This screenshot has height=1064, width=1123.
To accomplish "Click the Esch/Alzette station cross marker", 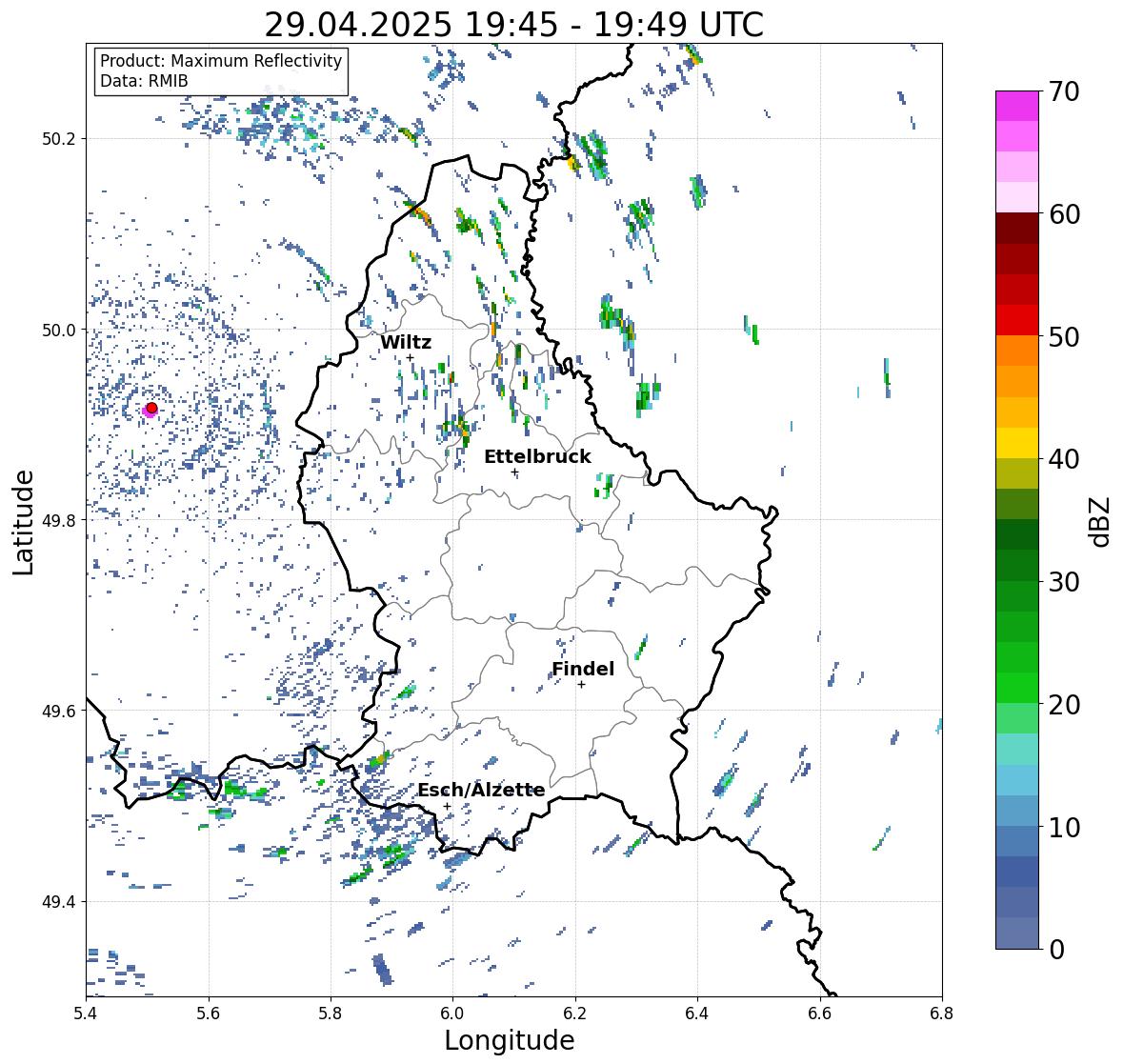I will (x=447, y=806).
